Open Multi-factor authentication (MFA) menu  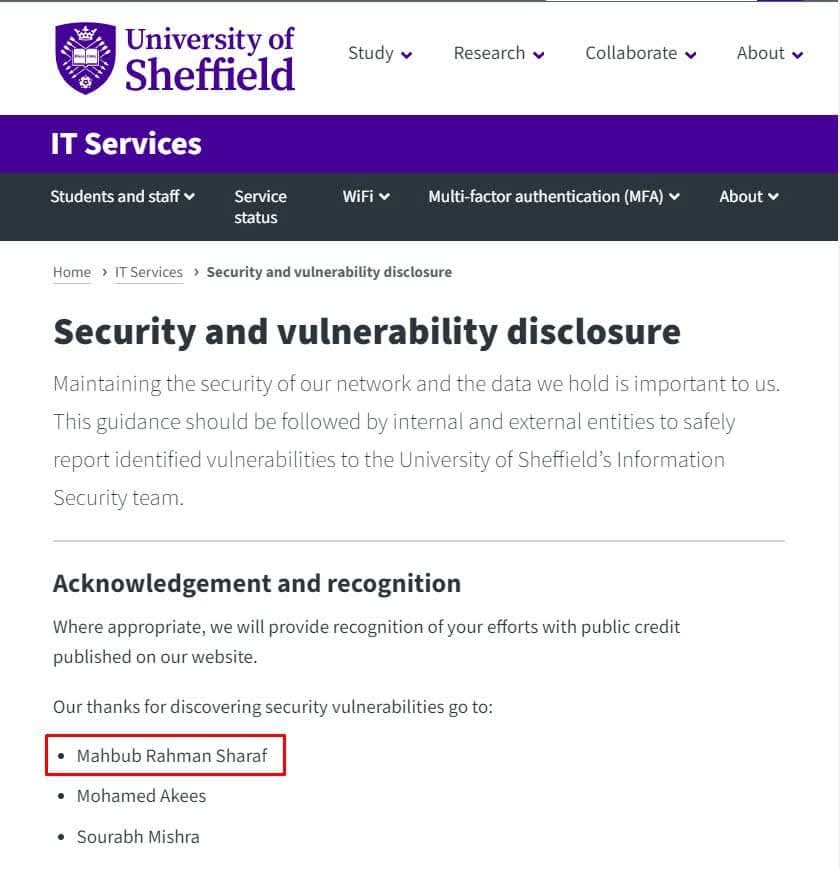tap(545, 196)
